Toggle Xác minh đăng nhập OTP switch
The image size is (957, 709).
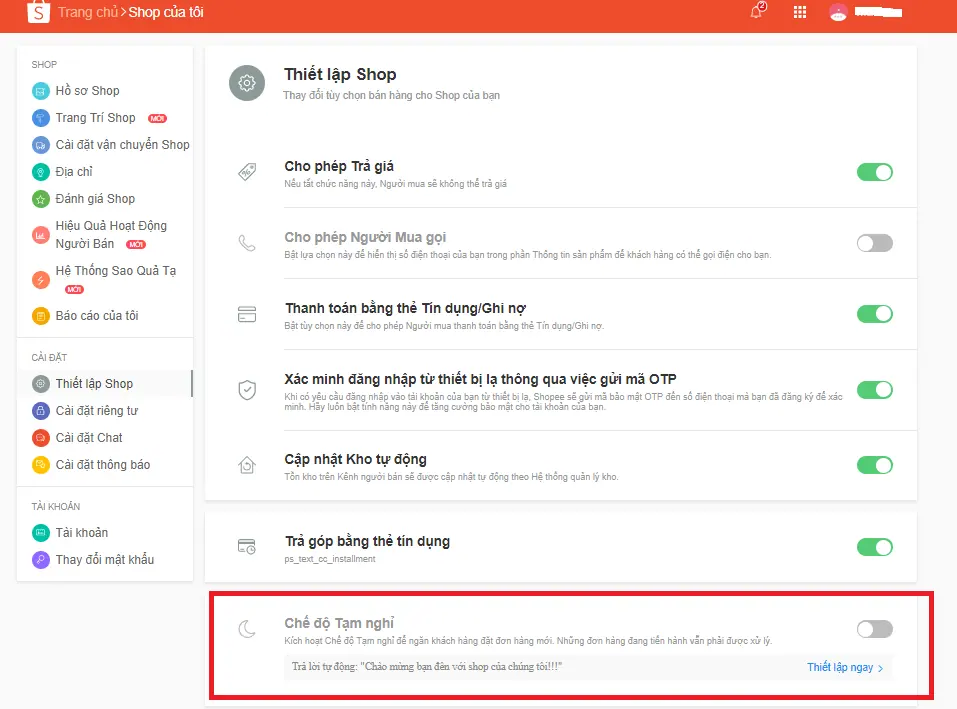(875, 390)
